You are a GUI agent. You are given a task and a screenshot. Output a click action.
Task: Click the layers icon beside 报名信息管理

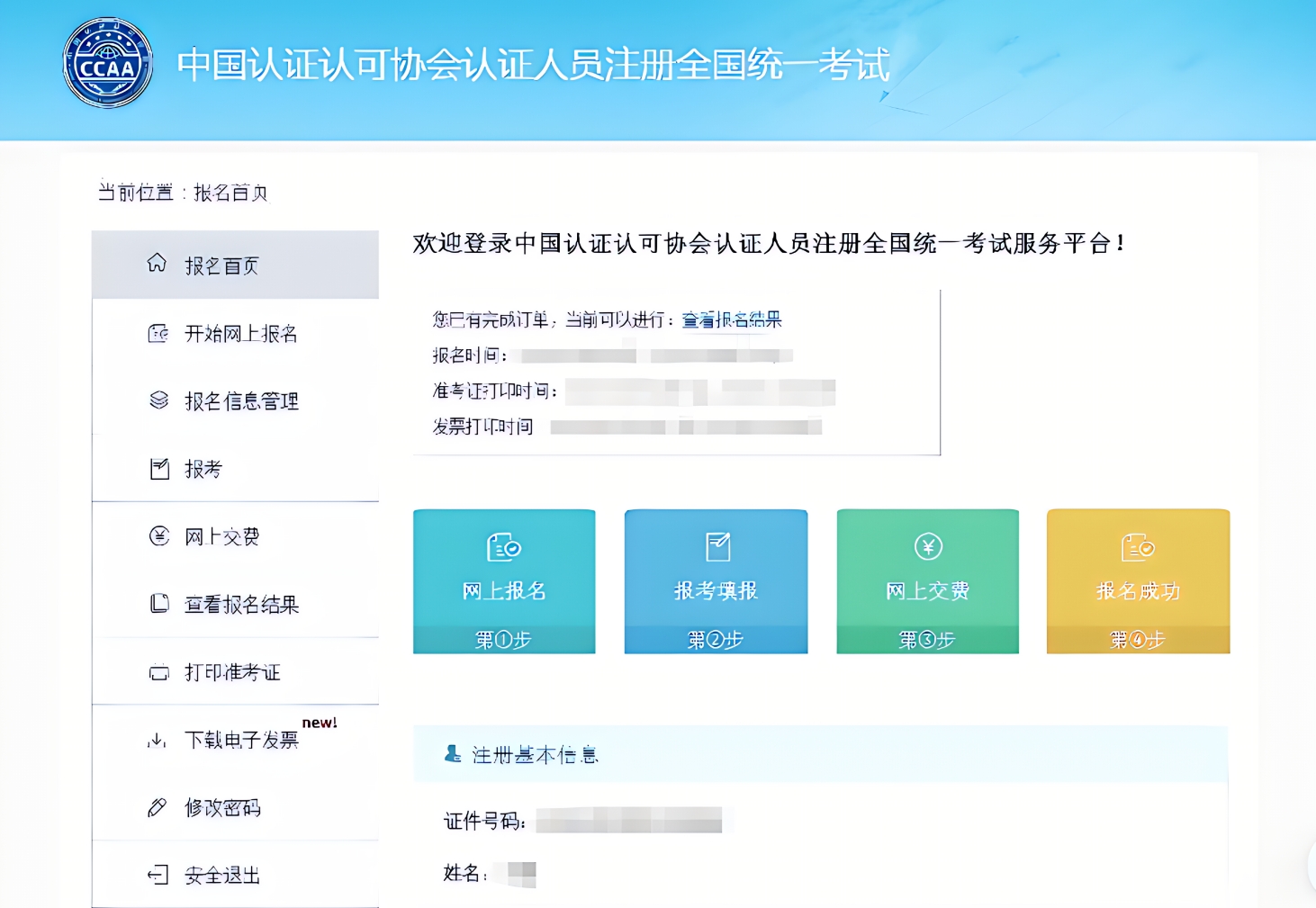coord(158,400)
